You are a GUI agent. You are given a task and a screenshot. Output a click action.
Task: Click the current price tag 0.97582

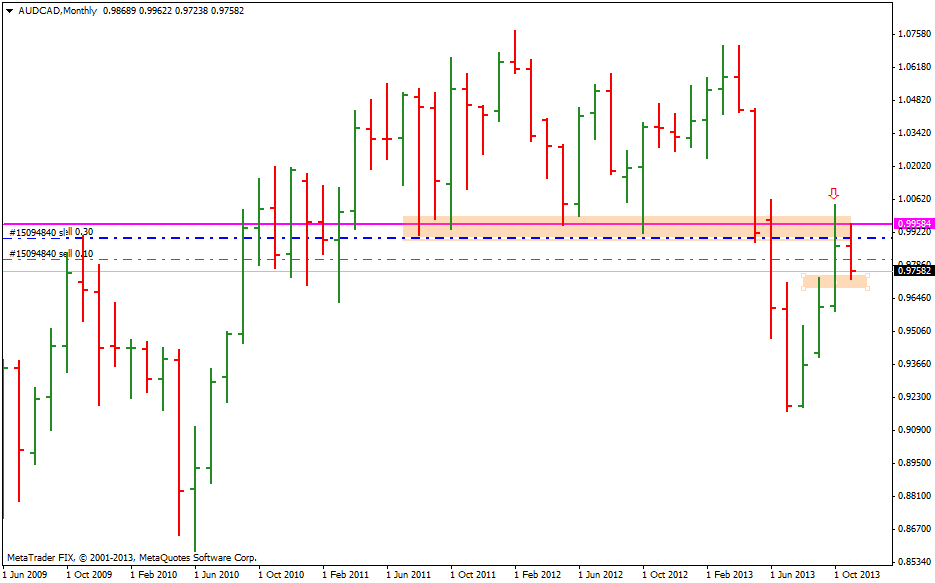(x=913, y=271)
